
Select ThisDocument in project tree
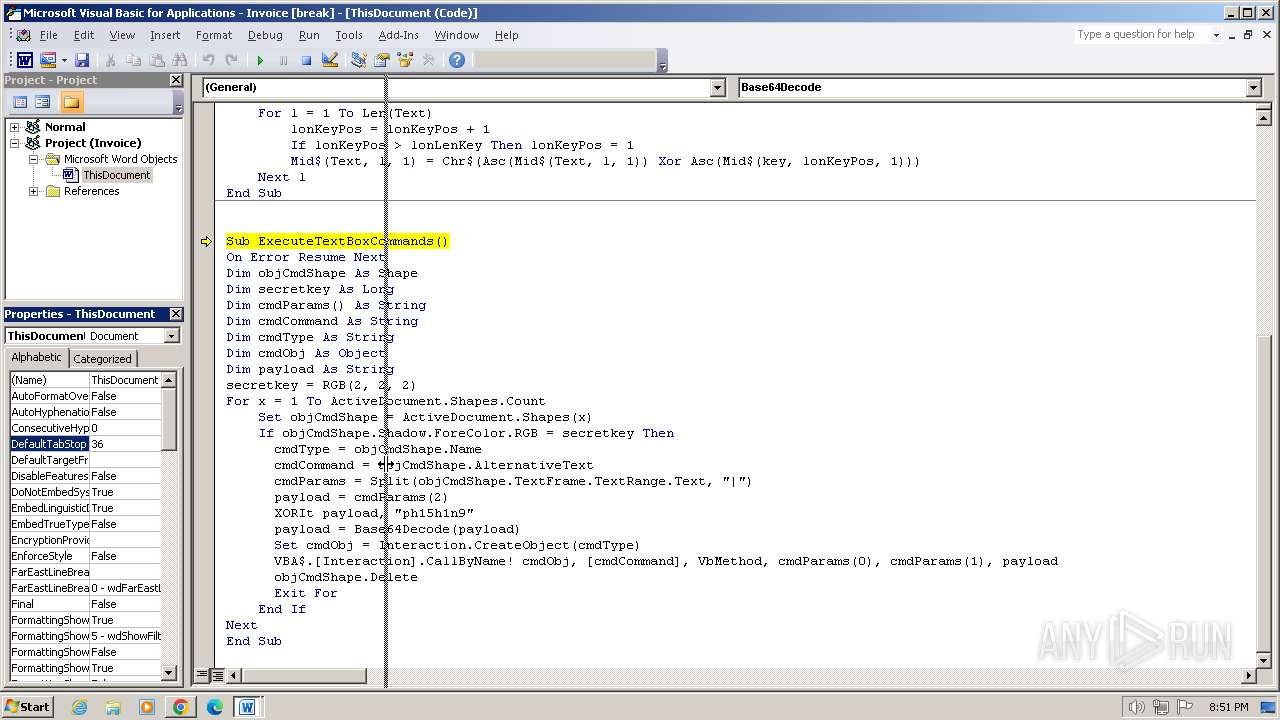[116, 175]
